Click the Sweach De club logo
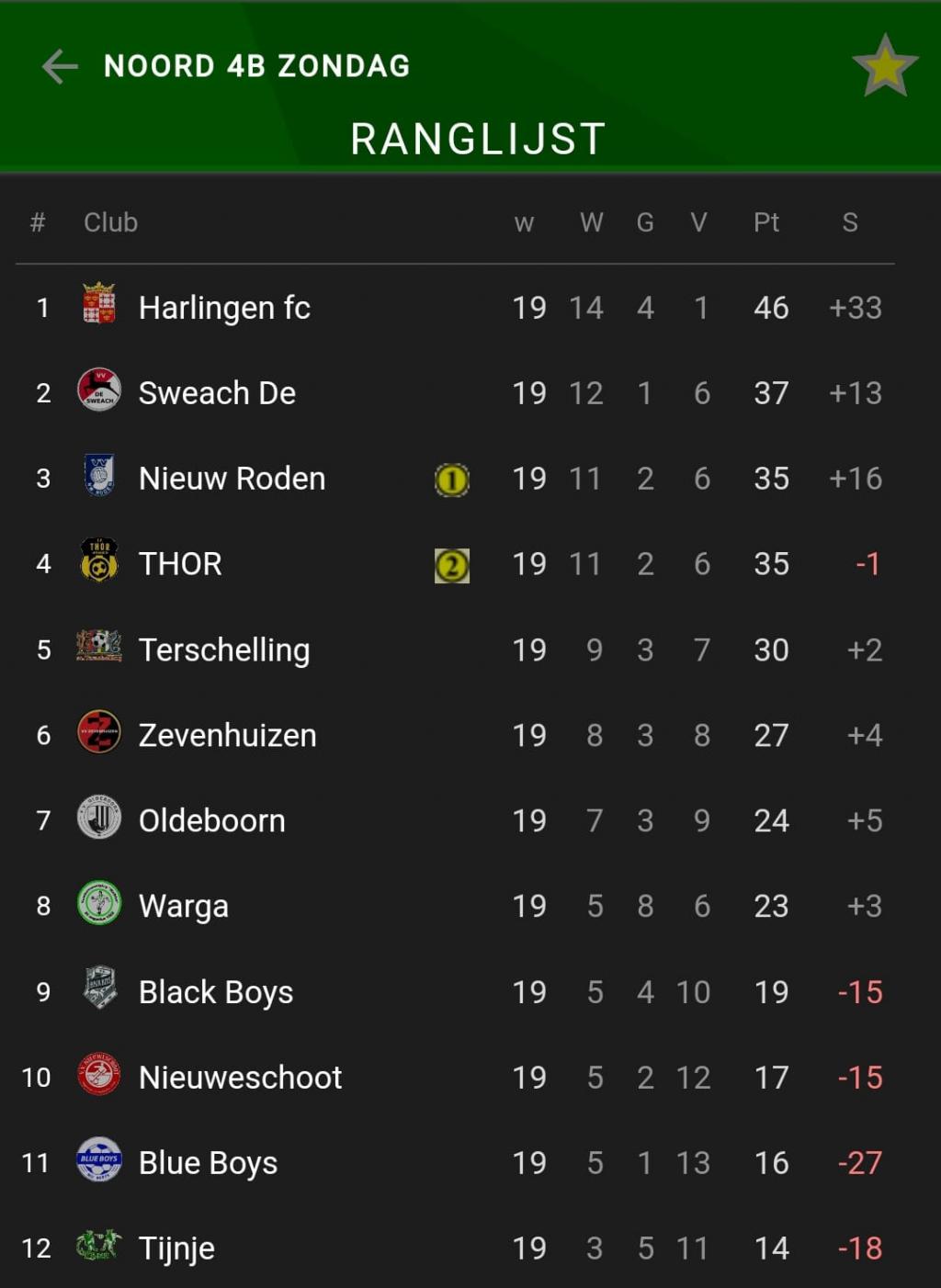 tap(99, 390)
